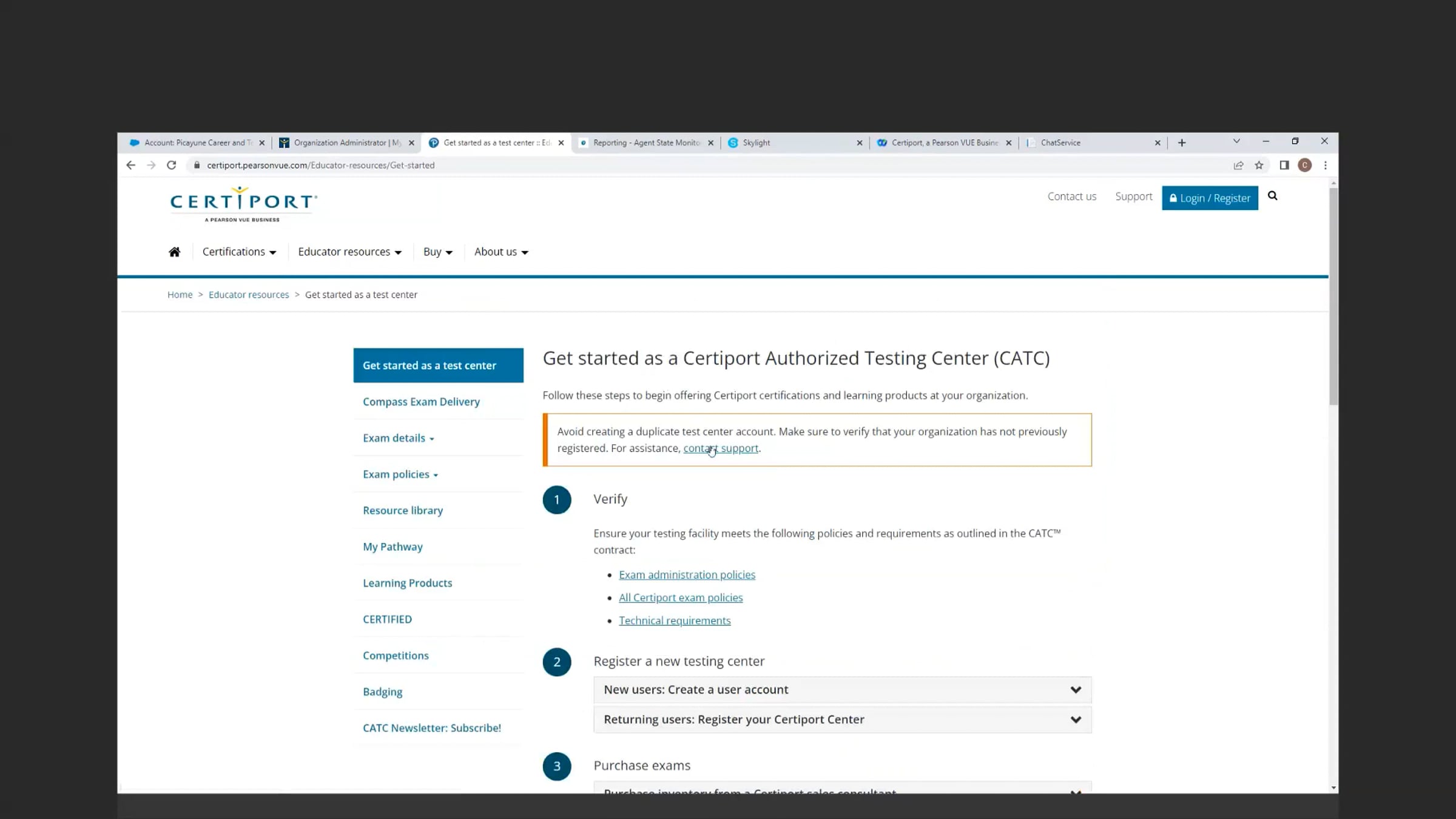The width and height of the screenshot is (1456, 819).
Task: Open My Pathway in sidebar
Action: (393, 547)
